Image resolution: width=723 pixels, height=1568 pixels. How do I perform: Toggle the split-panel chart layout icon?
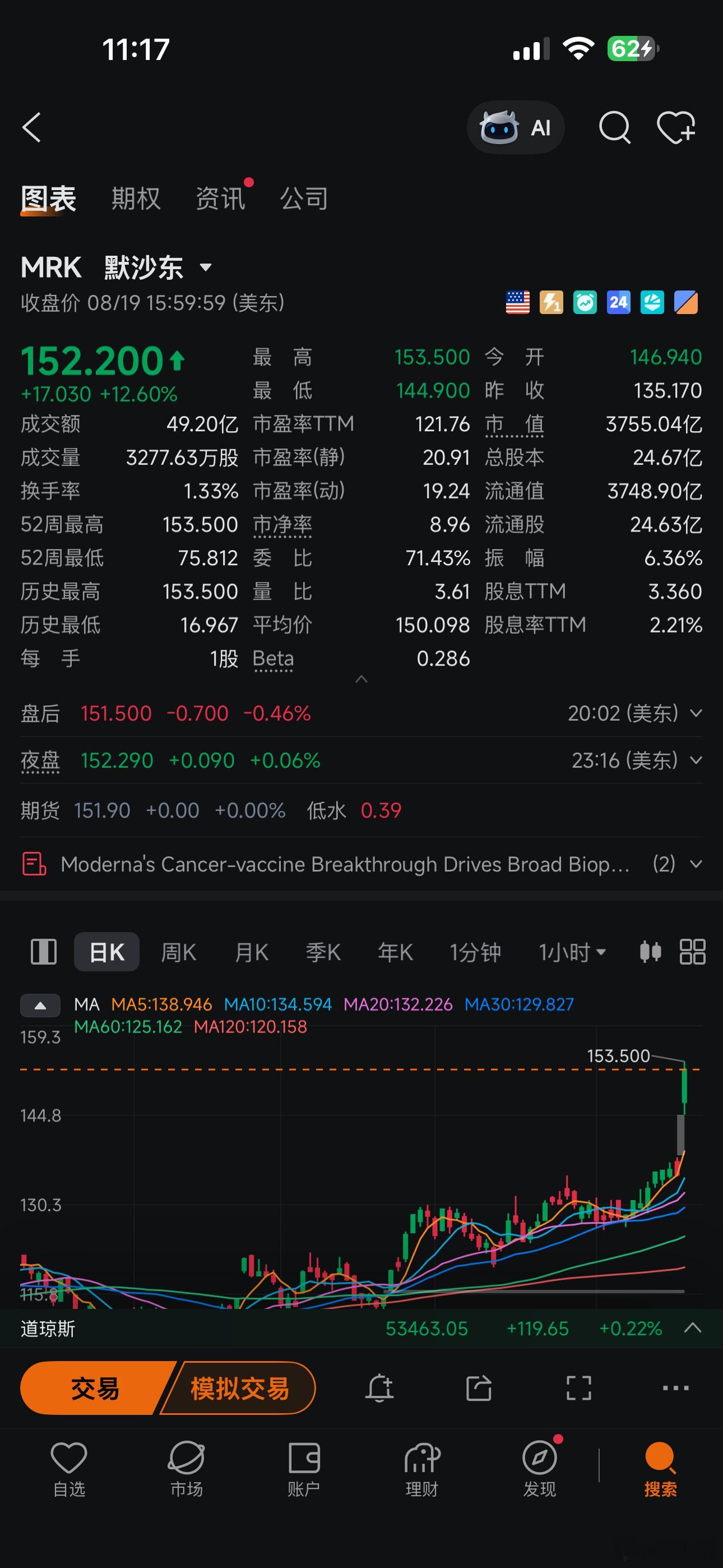tap(44, 951)
